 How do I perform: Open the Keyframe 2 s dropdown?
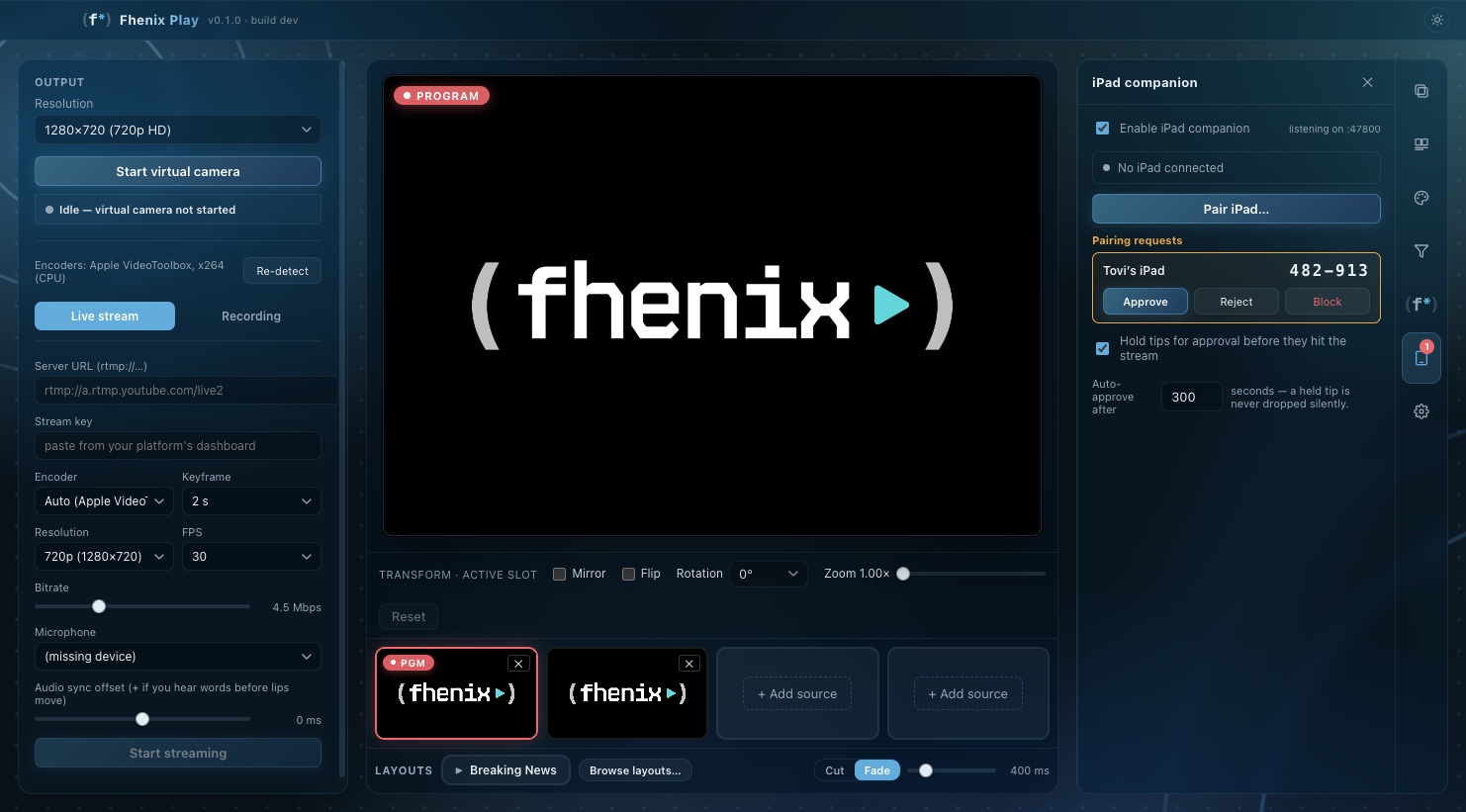[x=251, y=501]
